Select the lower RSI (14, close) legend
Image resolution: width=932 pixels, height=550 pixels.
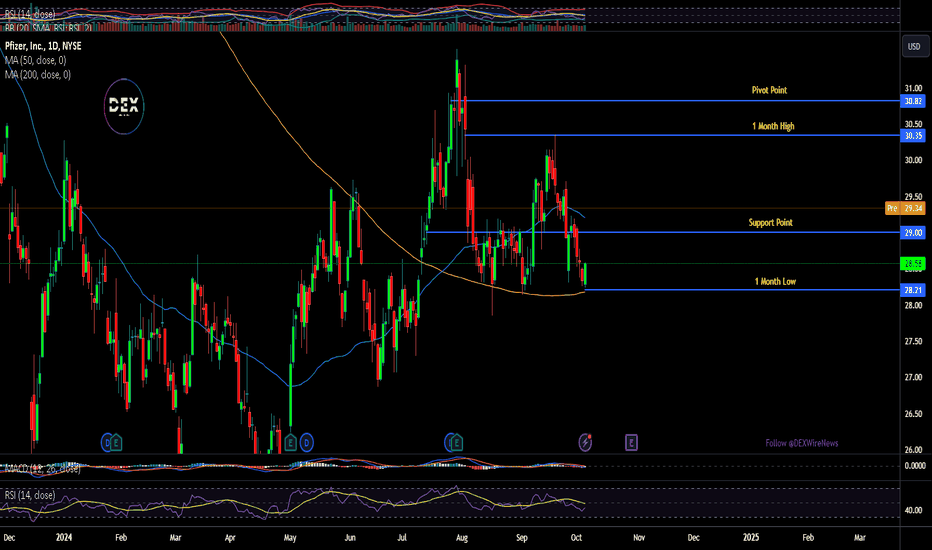click(30, 495)
